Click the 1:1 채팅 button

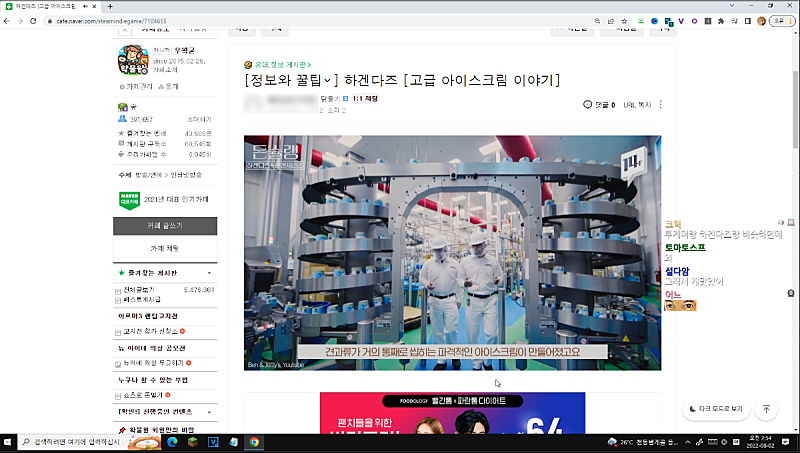[x=365, y=98]
